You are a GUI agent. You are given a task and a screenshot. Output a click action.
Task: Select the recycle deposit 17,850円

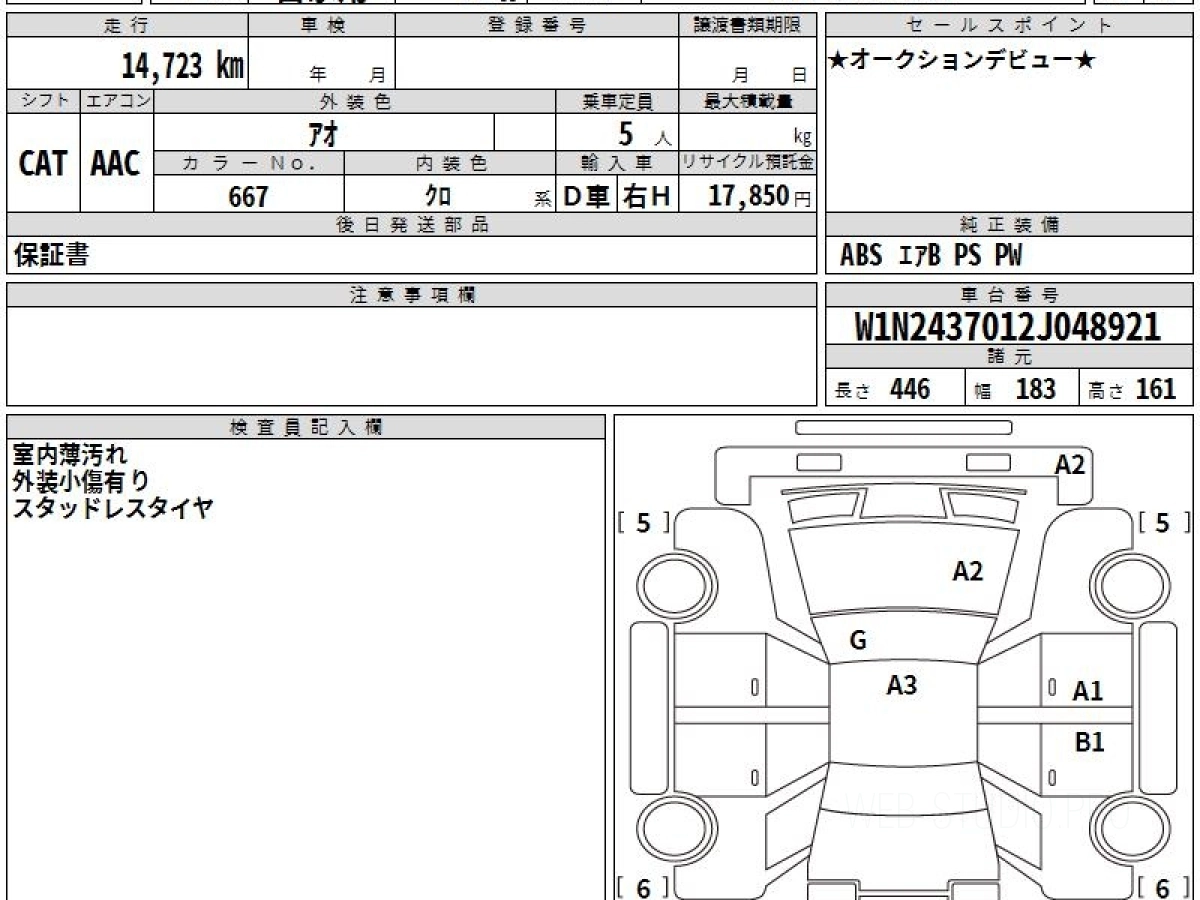[x=760, y=196]
